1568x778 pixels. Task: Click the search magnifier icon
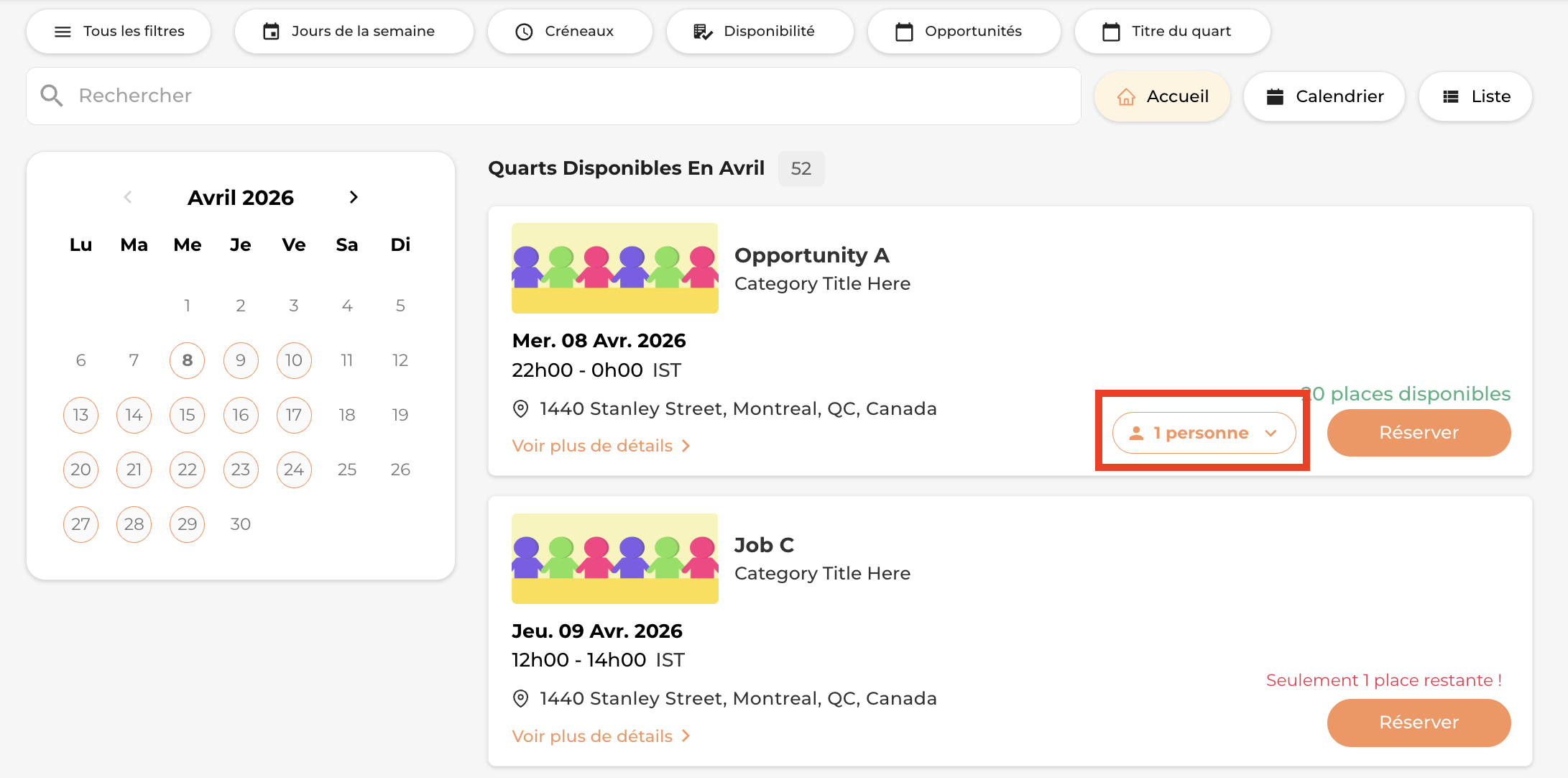click(x=52, y=96)
